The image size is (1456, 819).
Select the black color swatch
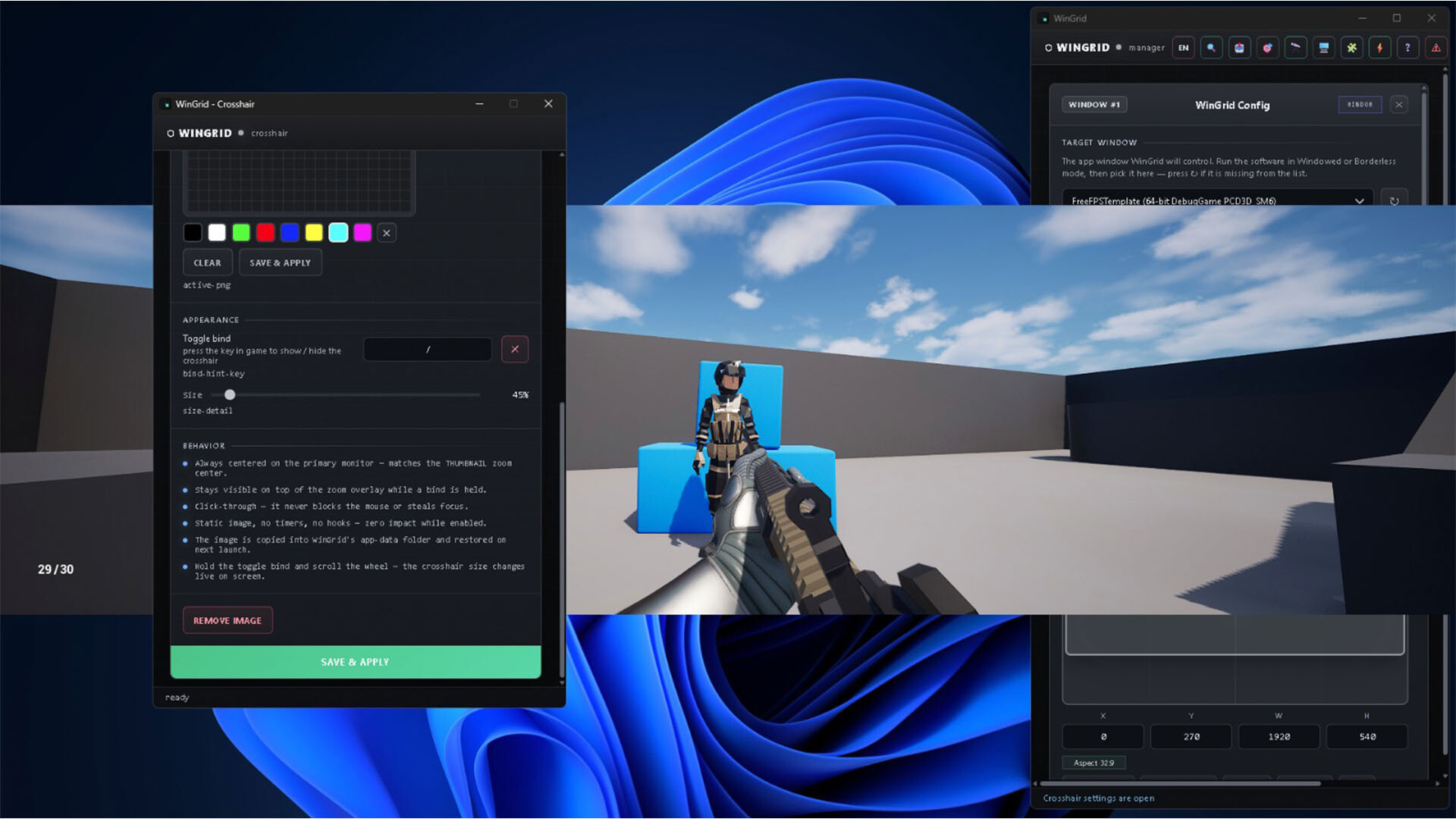pyautogui.click(x=193, y=233)
